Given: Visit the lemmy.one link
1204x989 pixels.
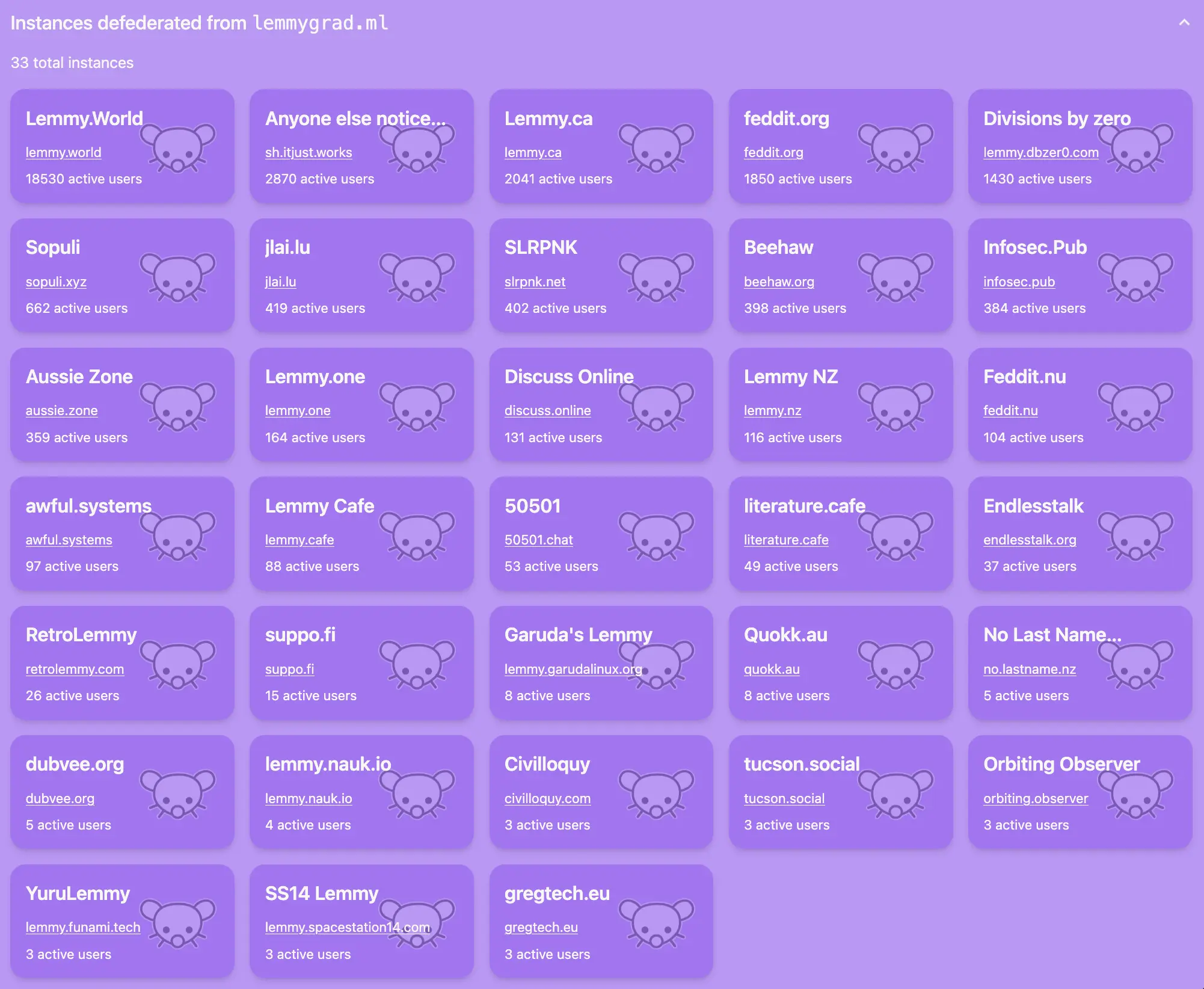Looking at the screenshot, I should [298, 410].
